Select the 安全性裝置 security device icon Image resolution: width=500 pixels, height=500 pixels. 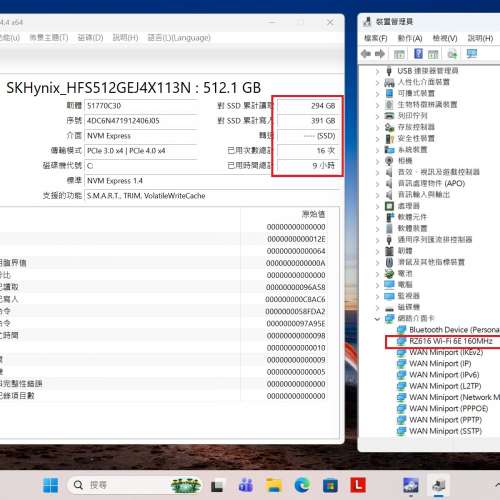coord(389,138)
